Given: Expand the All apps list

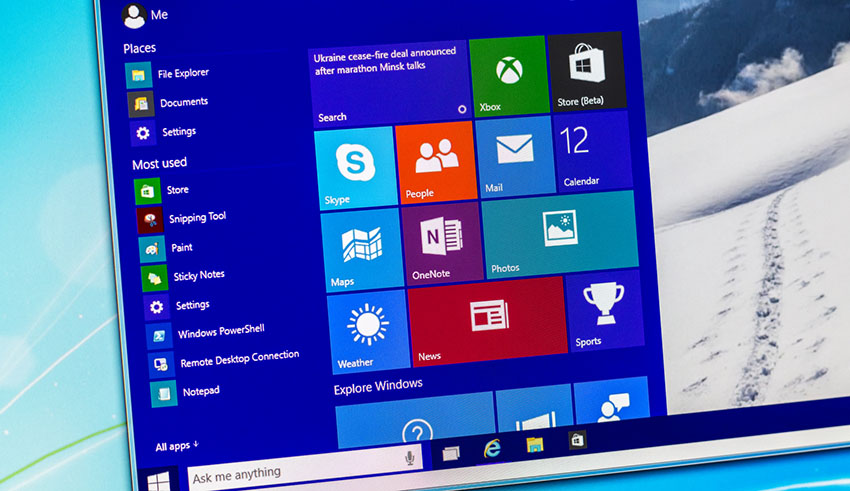Looking at the screenshot, I should (177, 446).
